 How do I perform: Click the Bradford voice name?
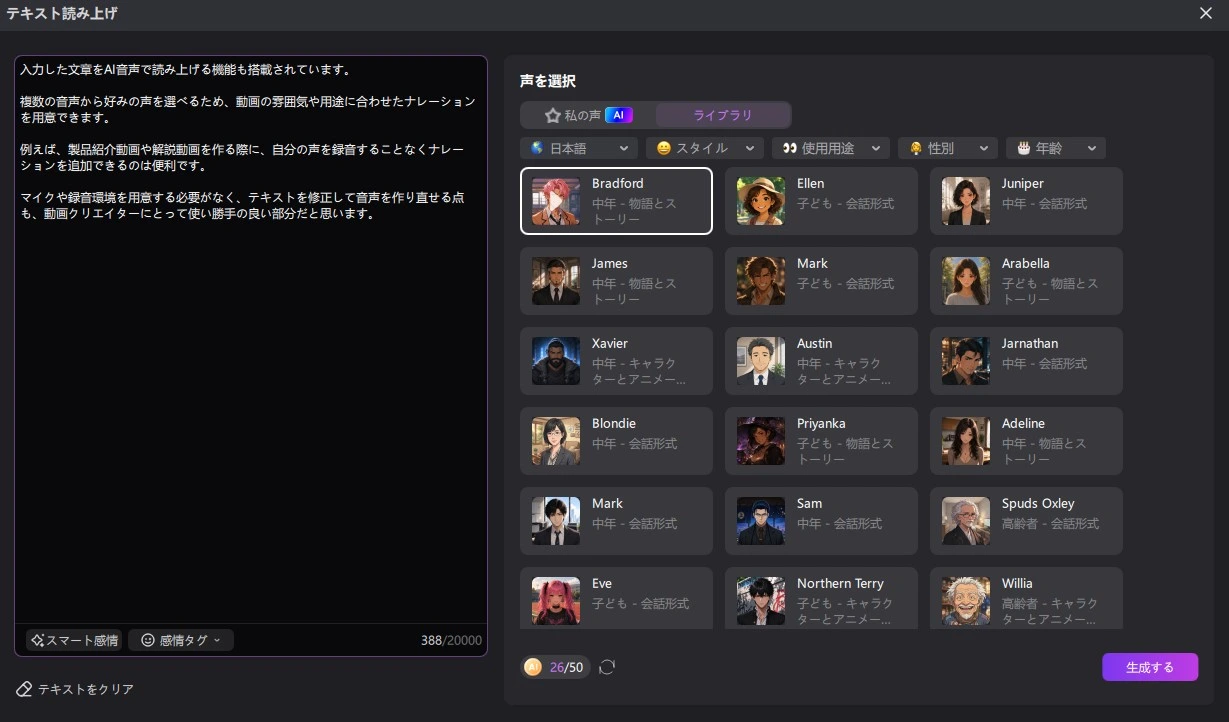coord(618,184)
